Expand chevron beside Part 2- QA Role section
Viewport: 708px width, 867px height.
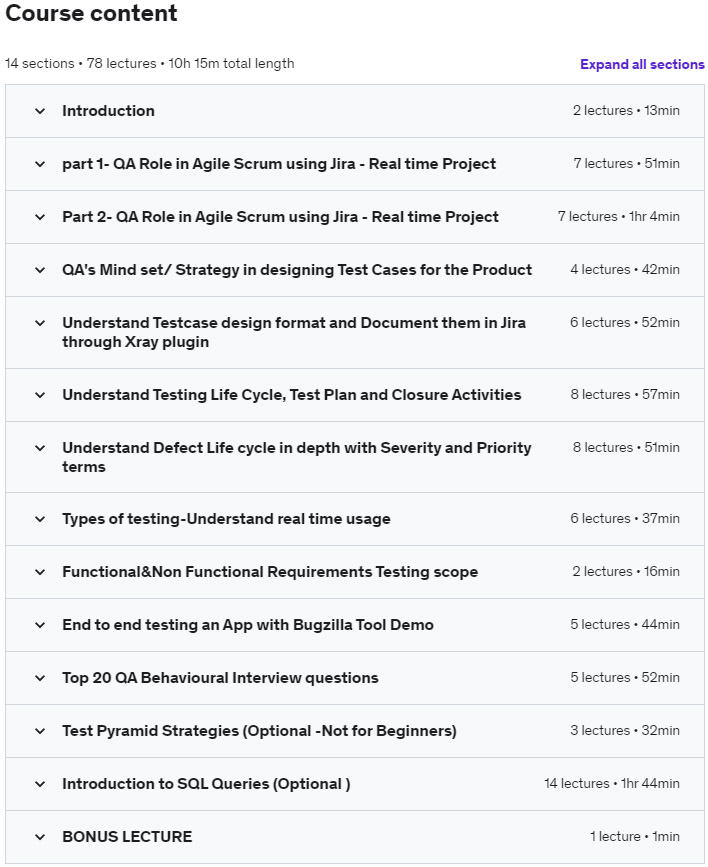click(x=40, y=217)
